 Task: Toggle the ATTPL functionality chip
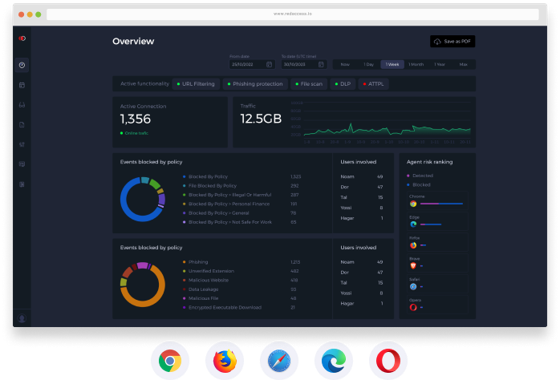pyautogui.click(x=373, y=84)
